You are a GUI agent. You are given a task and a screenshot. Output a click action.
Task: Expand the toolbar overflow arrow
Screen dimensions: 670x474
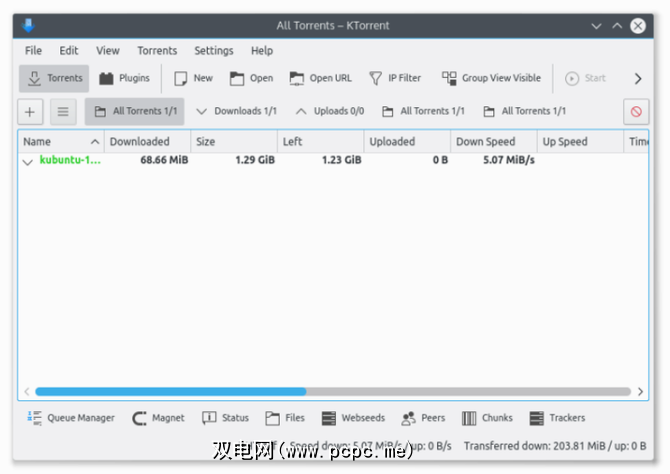coord(638,79)
